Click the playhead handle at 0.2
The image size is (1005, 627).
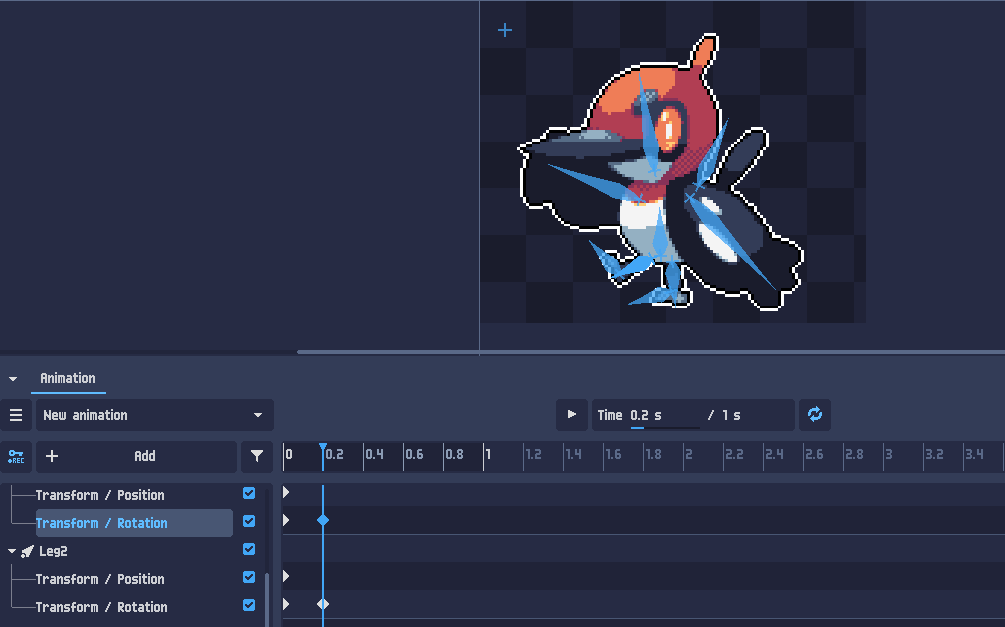(x=323, y=447)
